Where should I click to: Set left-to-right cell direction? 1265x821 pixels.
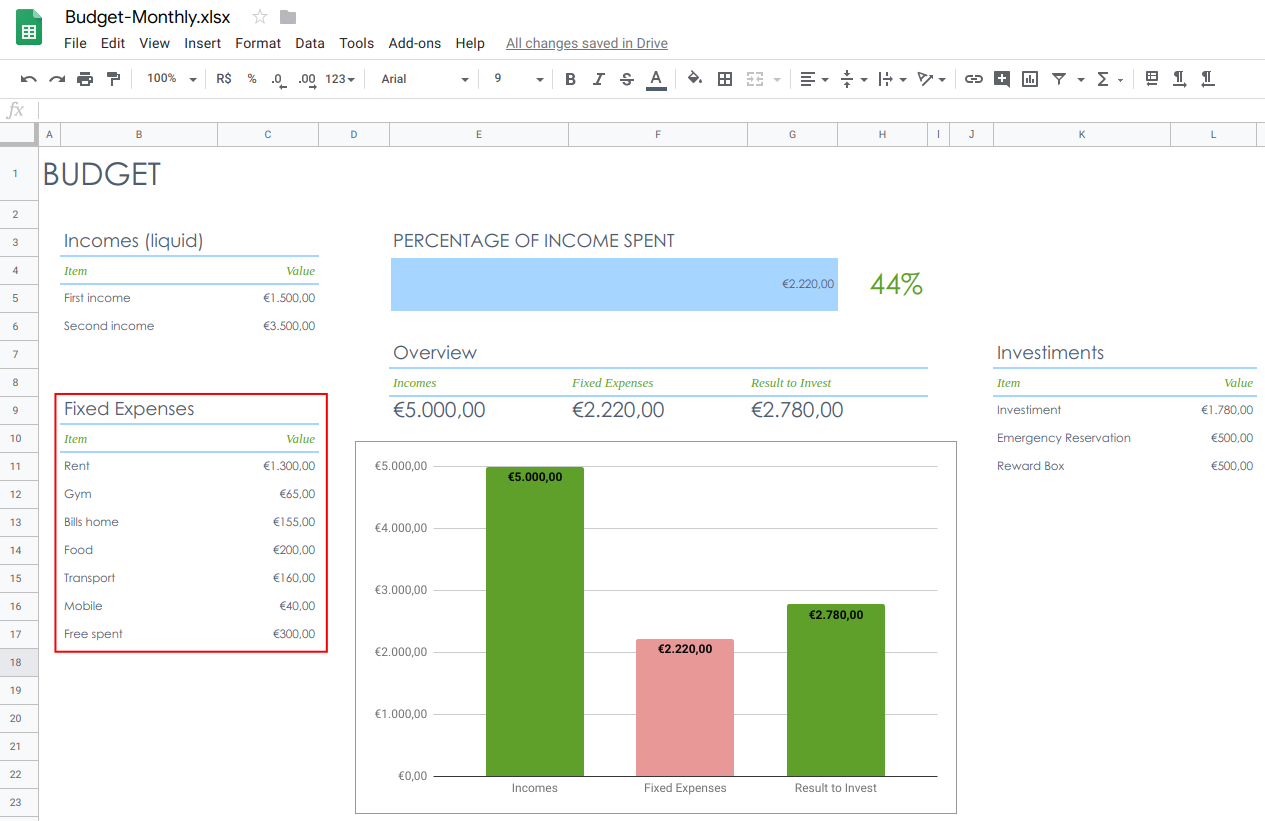tap(1180, 78)
